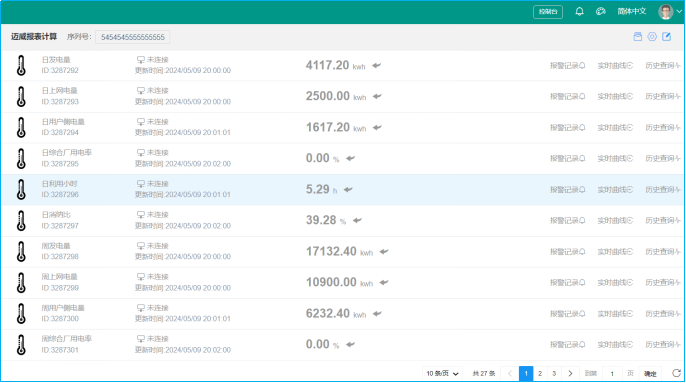
Task: Open the 简体中文 language selector
Action: tap(632, 11)
